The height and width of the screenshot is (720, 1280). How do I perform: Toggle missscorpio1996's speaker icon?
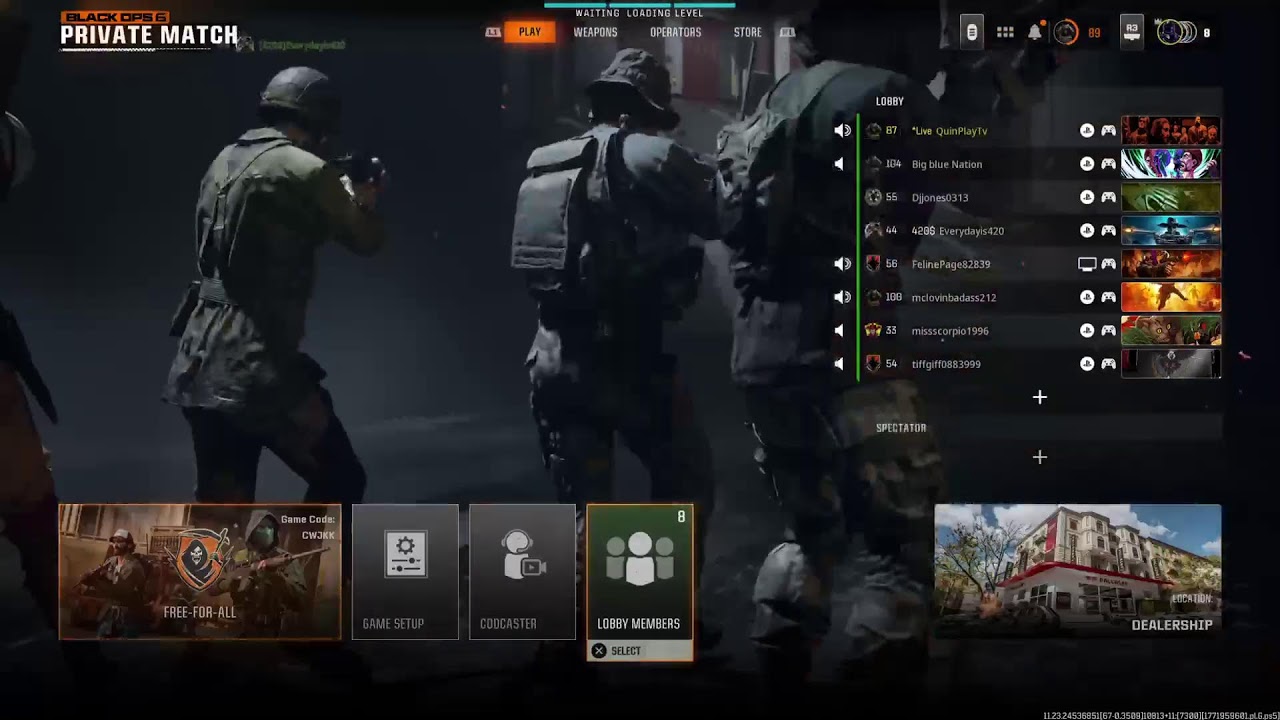[x=839, y=331]
